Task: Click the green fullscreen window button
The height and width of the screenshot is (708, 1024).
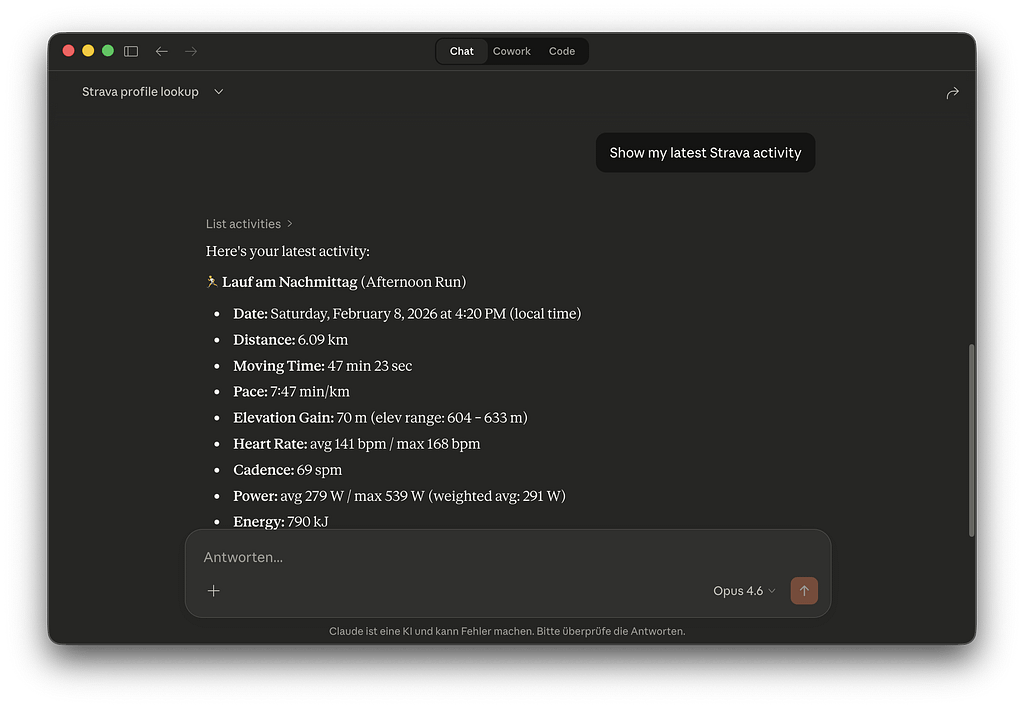Action: click(x=108, y=51)
